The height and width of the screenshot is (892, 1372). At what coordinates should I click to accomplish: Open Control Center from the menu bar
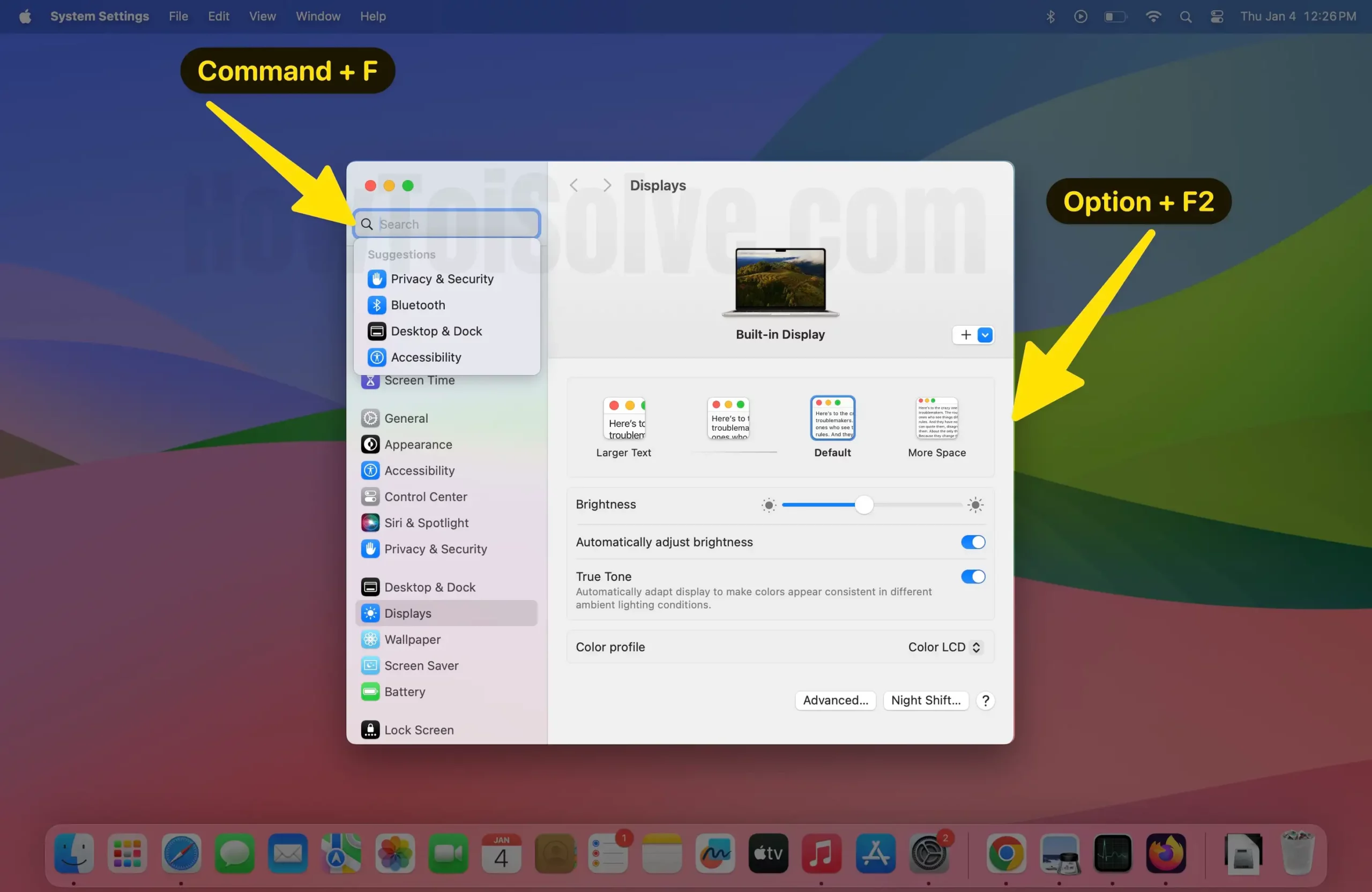coord(1217,16)
